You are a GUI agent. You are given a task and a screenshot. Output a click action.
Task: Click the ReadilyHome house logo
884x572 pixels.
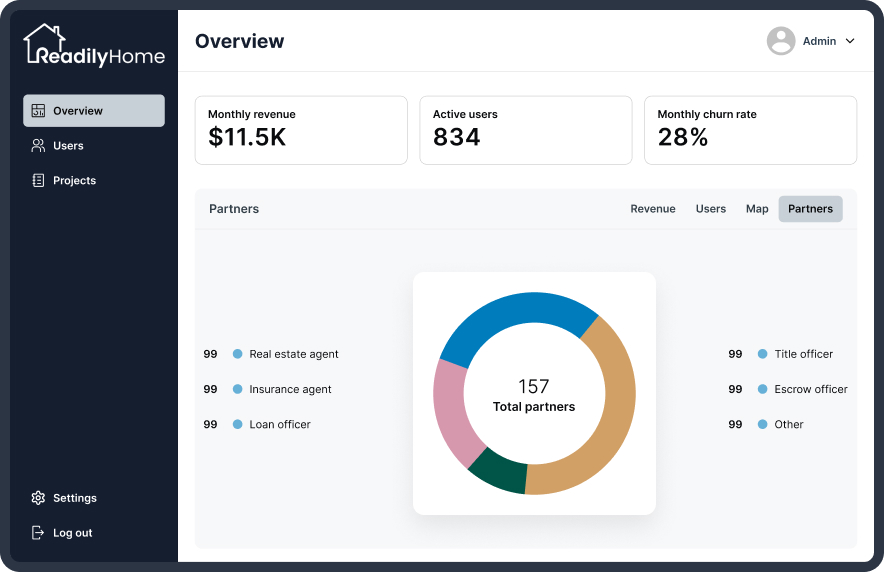[x=94, y=45]
